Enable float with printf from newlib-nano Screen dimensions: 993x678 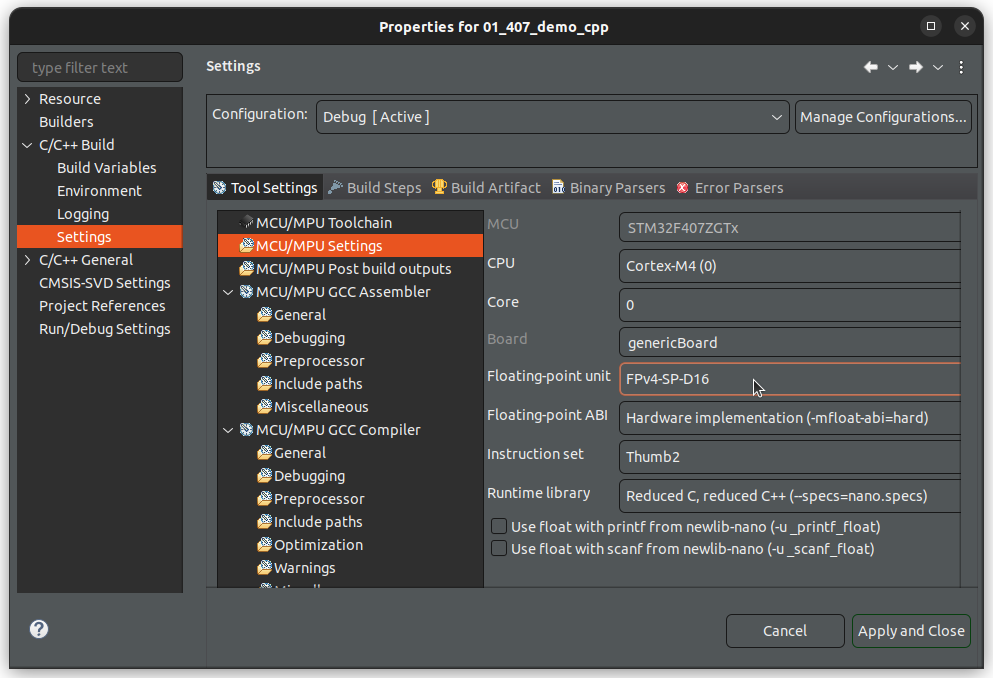pyautogui.click(x=499, y=526)
